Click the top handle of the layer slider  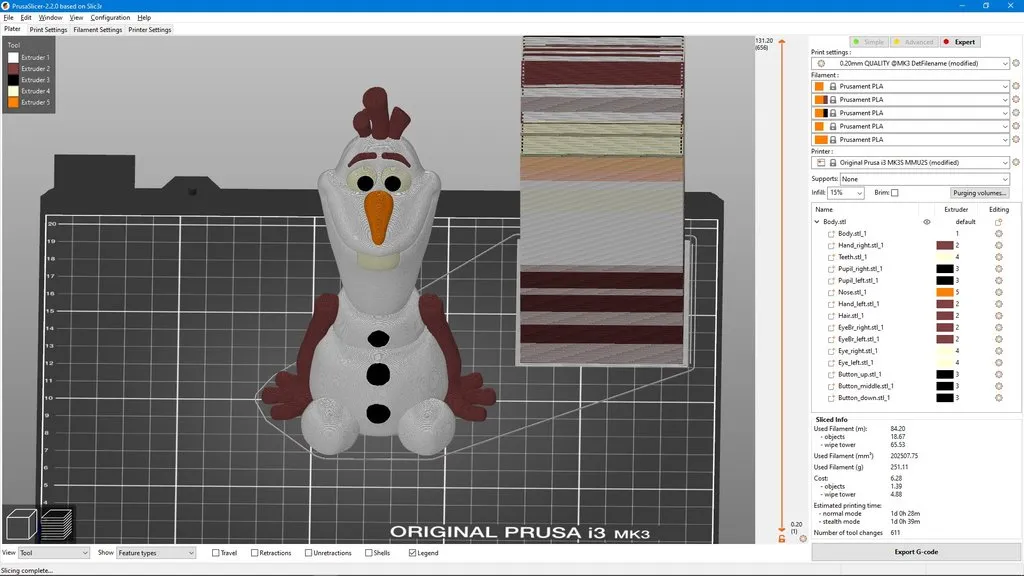pos(782,42)
